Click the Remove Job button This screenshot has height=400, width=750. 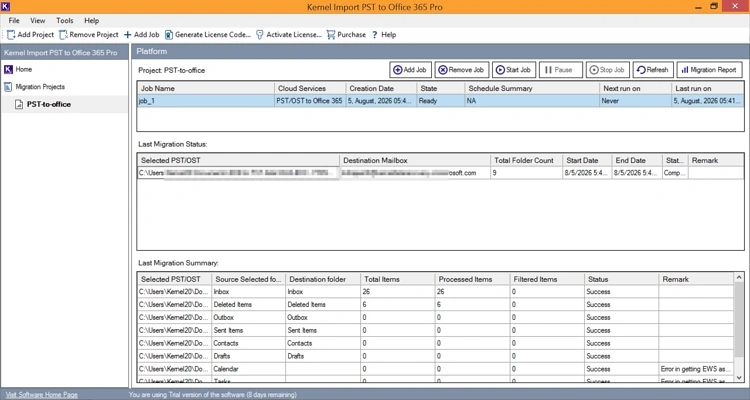coord(462,70)
